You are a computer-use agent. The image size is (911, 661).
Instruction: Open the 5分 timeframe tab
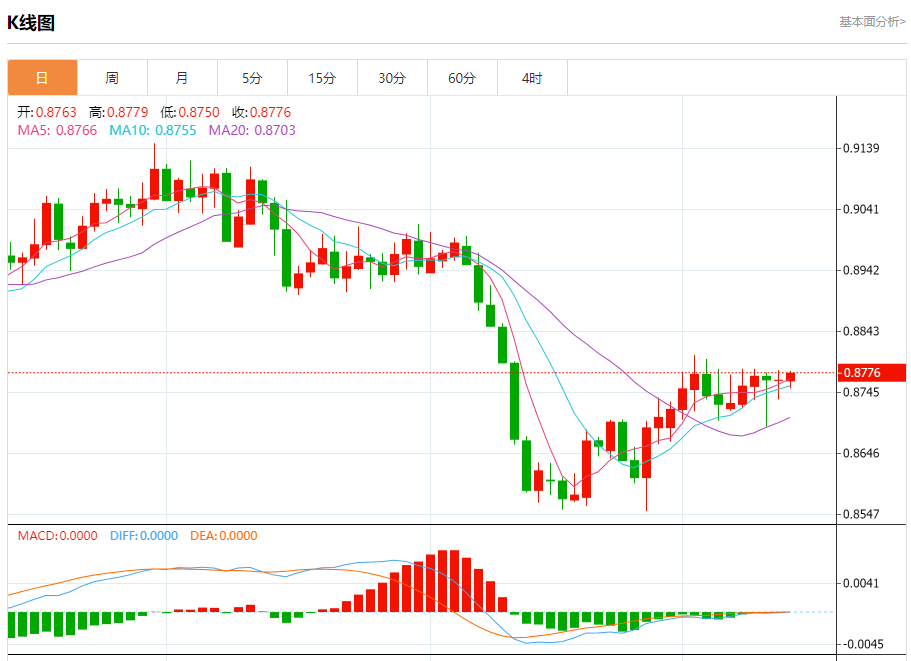(x=252, y=78)
